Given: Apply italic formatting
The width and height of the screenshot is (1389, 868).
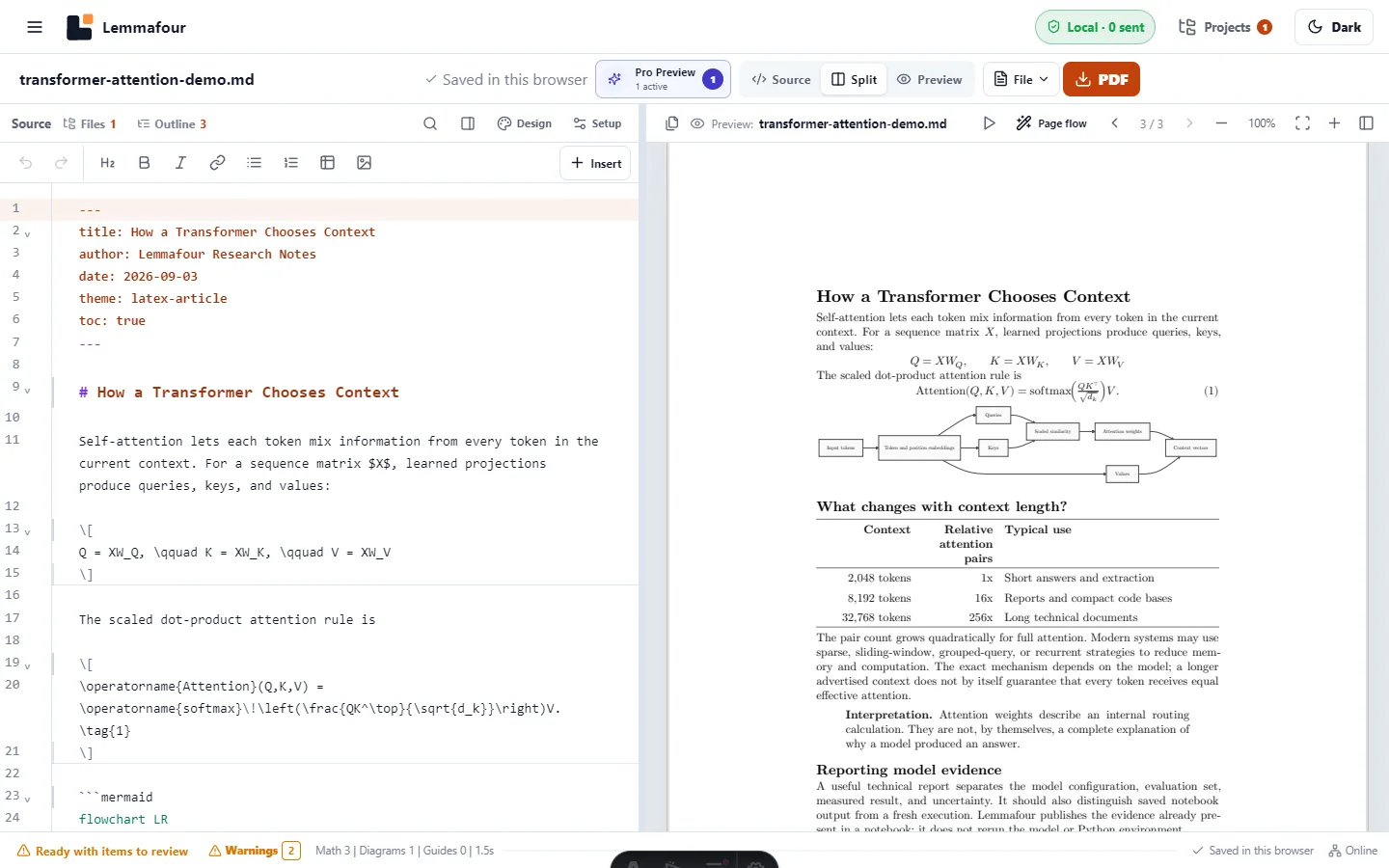Looking at the screenshot, I should pyautogui.click(x=180, y=163).
